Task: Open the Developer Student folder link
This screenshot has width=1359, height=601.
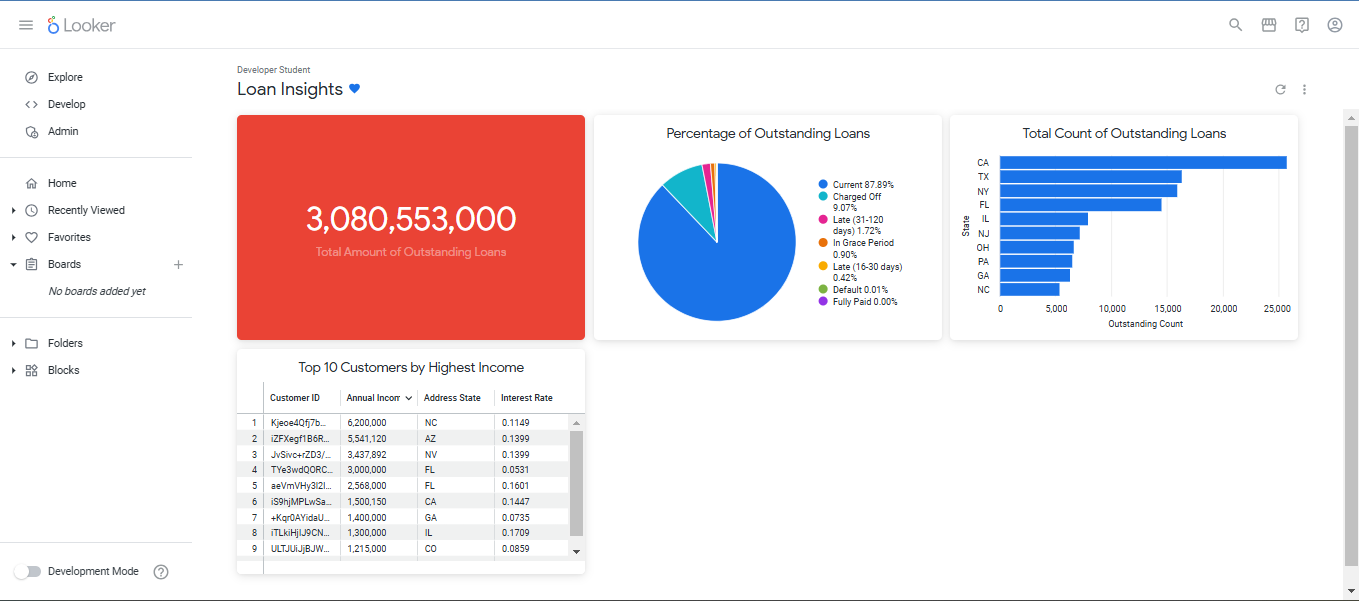Action: 273,70
